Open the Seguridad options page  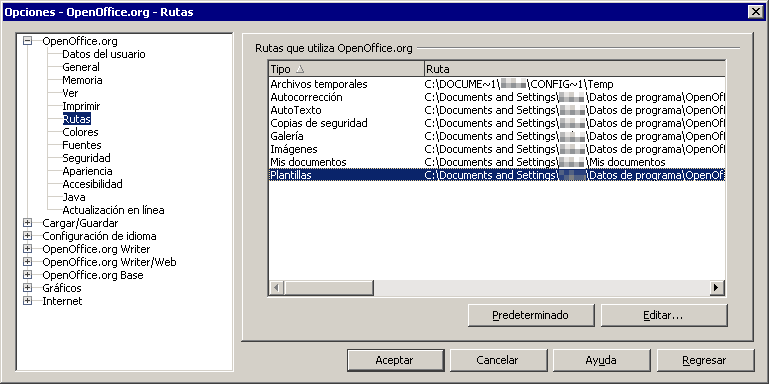pyautogui.click(x=86, y=158)
